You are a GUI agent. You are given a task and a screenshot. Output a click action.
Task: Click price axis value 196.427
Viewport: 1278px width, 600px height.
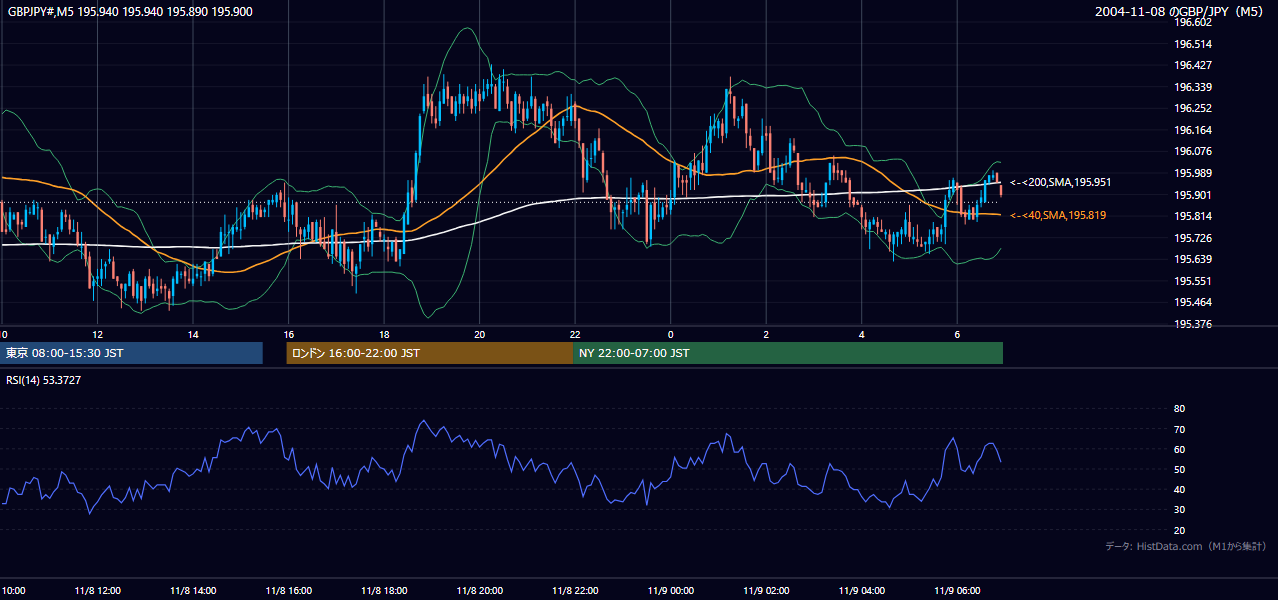pyautogui.click(x=1193, y=65)
